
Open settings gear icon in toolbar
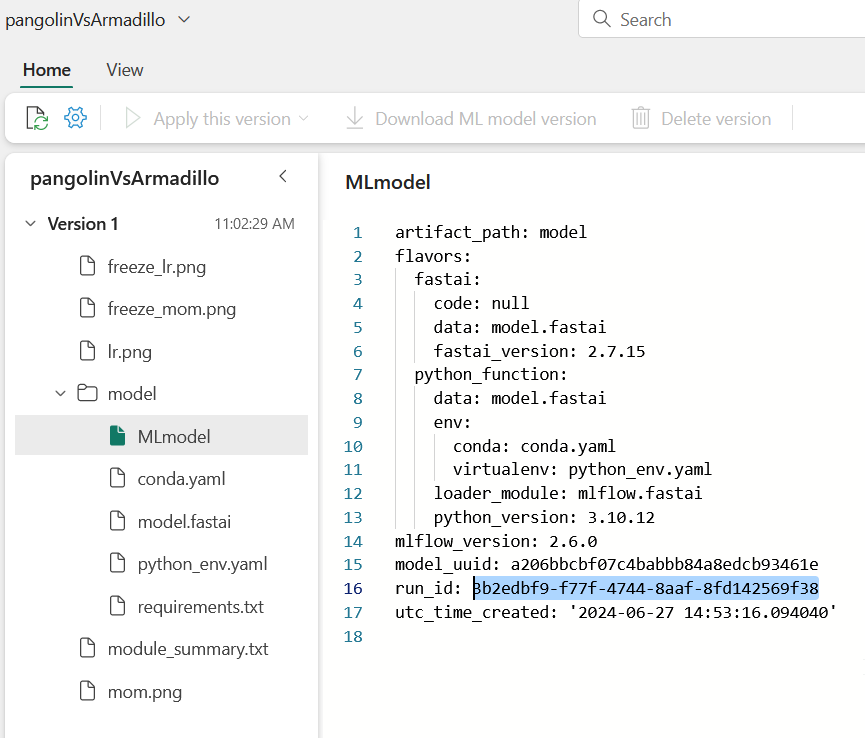[x=75, y=118]
